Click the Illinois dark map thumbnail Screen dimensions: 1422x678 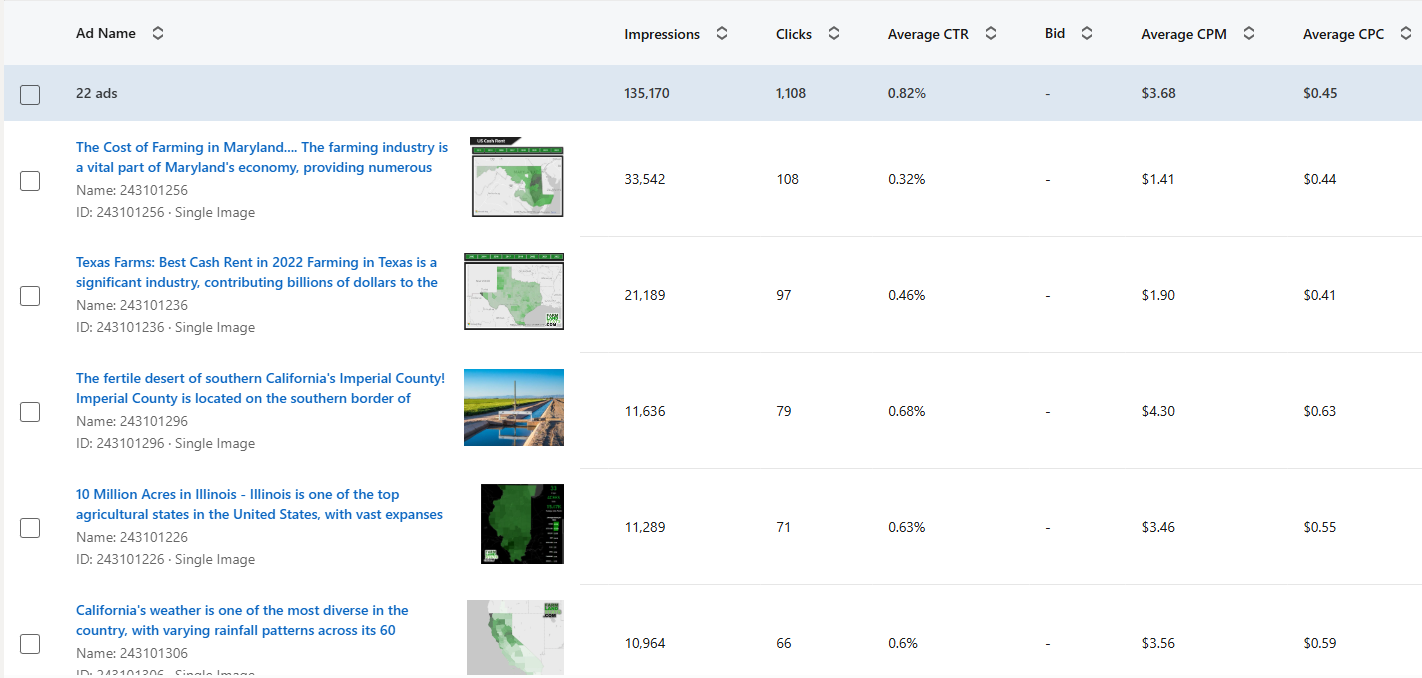coord(522,524)
